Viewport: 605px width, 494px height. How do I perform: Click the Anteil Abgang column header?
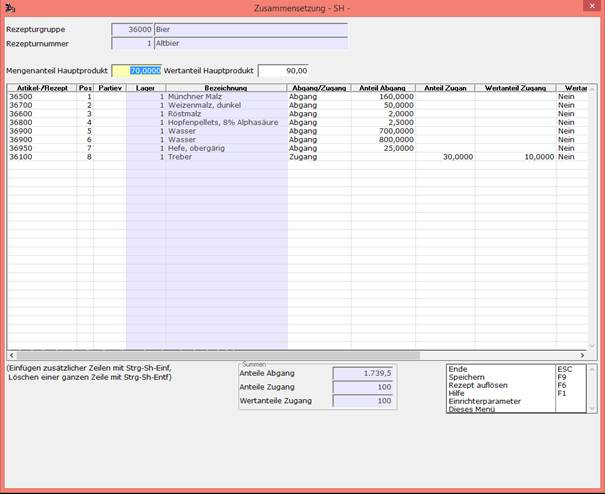click(x=383, y=88)
